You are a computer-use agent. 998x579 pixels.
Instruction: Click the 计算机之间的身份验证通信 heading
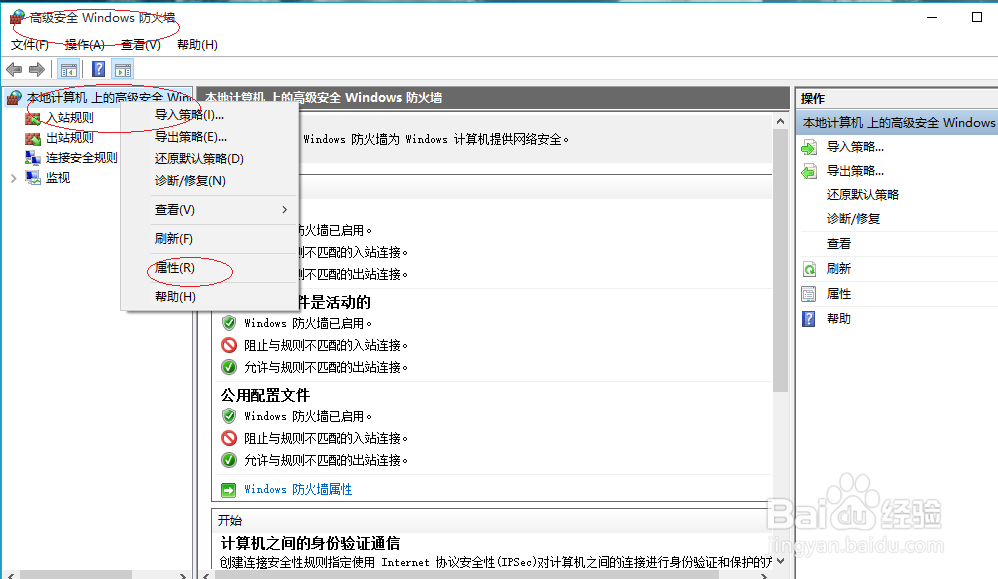[311, 543]
